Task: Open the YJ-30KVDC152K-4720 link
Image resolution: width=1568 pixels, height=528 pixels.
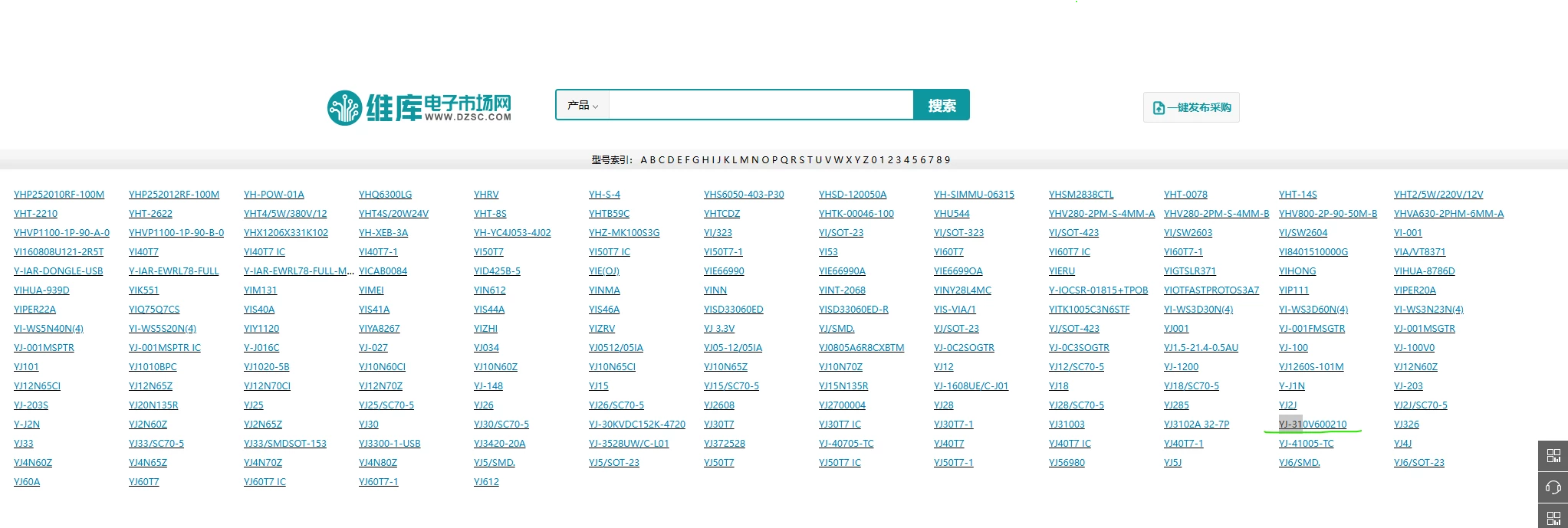Action: [x=637, y=425]
